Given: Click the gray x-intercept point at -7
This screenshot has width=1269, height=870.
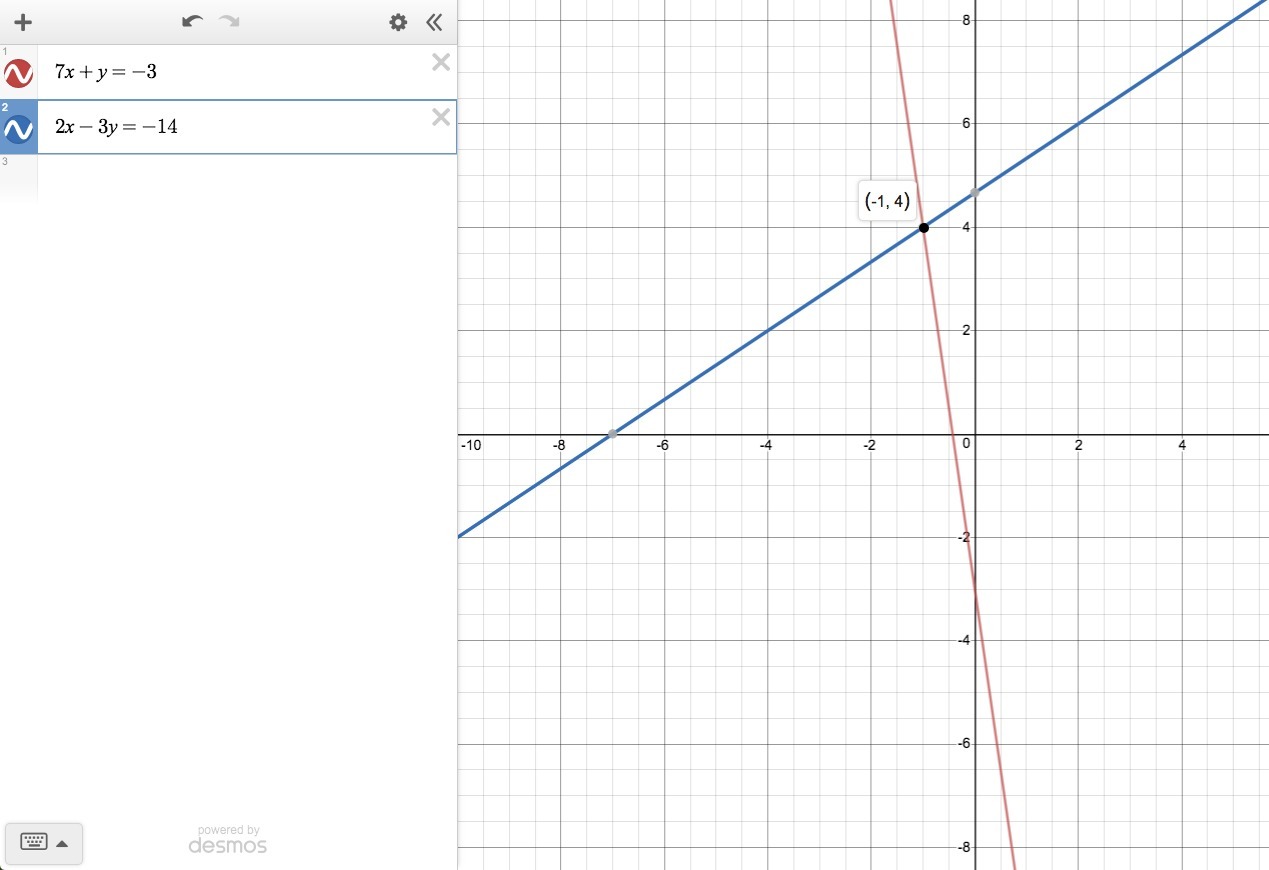Looking at the screenshot, I should tap(612, 434).
